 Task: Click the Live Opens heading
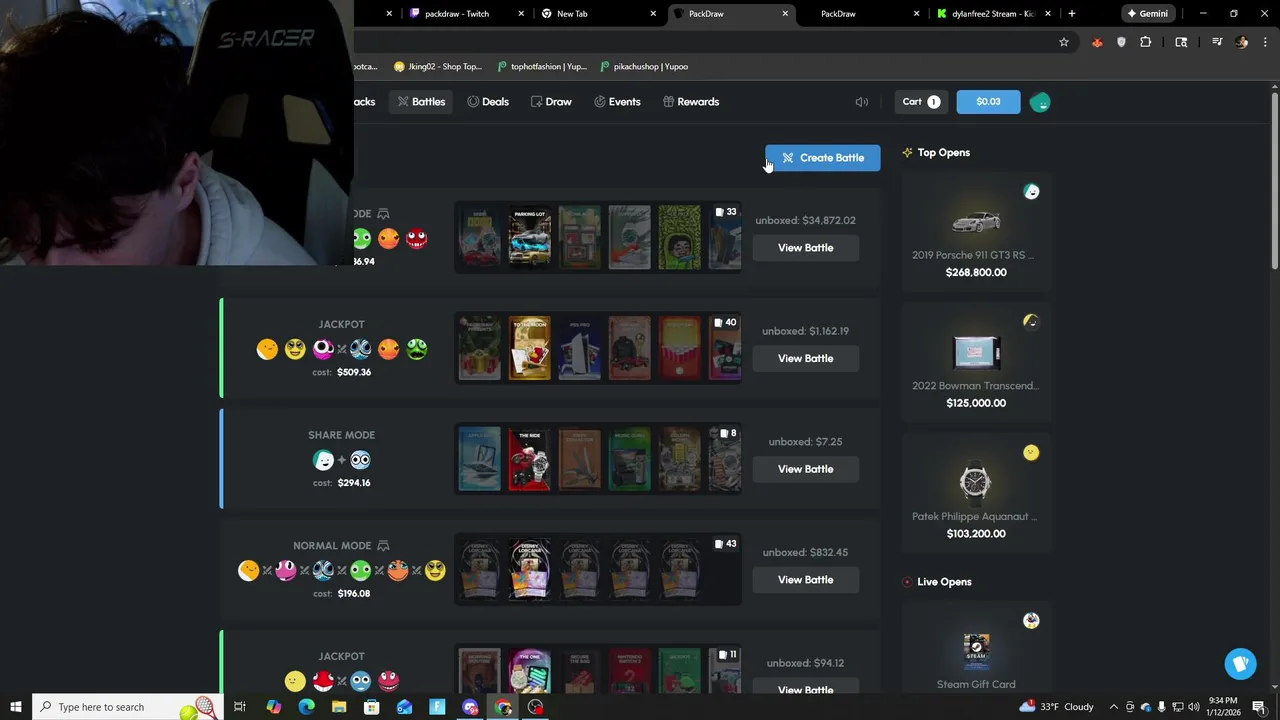(944, 582)
